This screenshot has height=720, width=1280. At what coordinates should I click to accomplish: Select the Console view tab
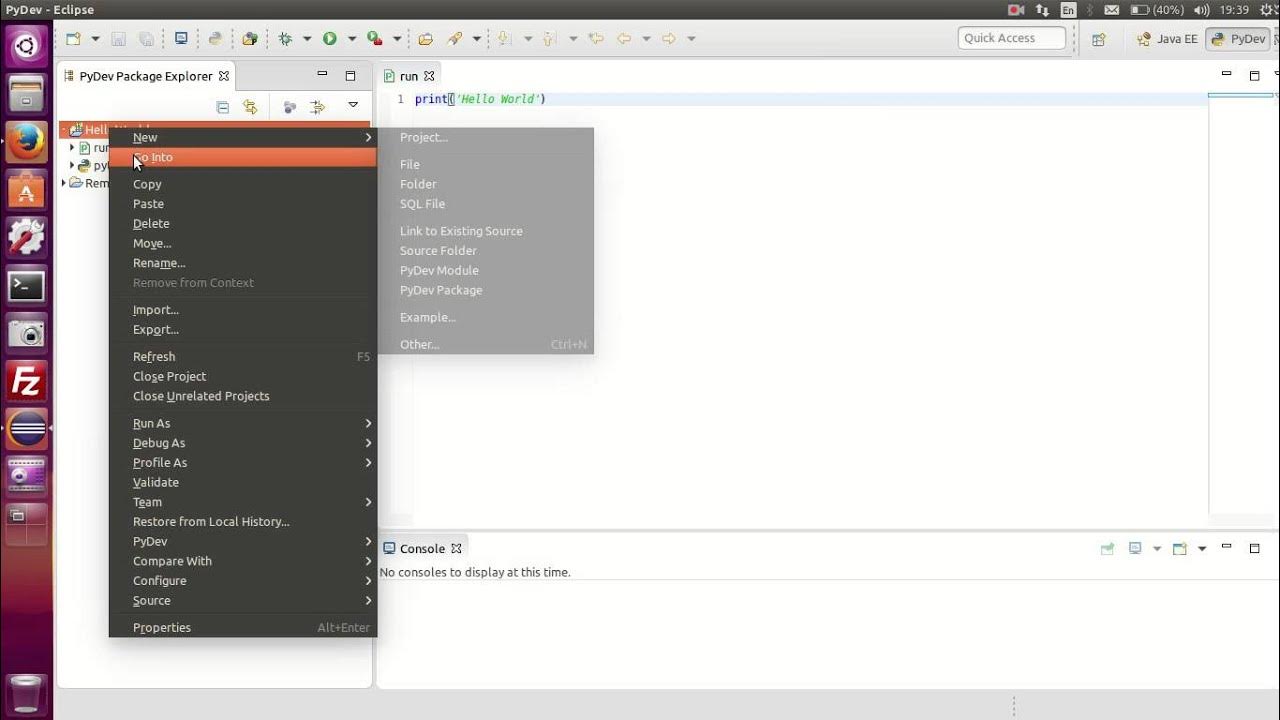(422, 548)
